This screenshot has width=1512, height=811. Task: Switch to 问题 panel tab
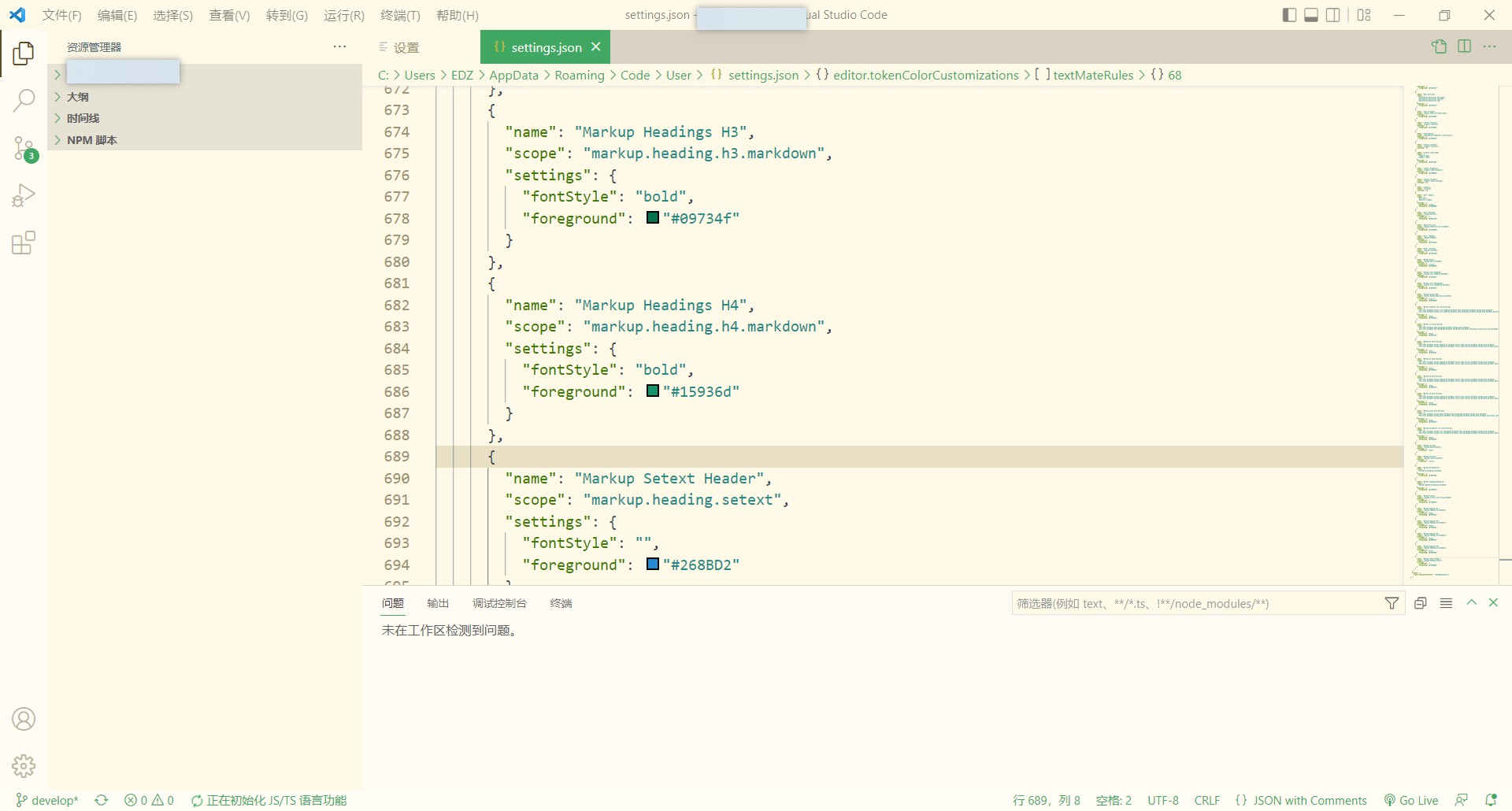393,603
